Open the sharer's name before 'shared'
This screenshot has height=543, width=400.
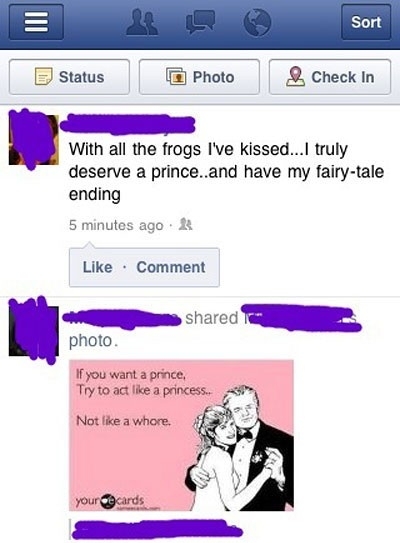tap(122, 319)
